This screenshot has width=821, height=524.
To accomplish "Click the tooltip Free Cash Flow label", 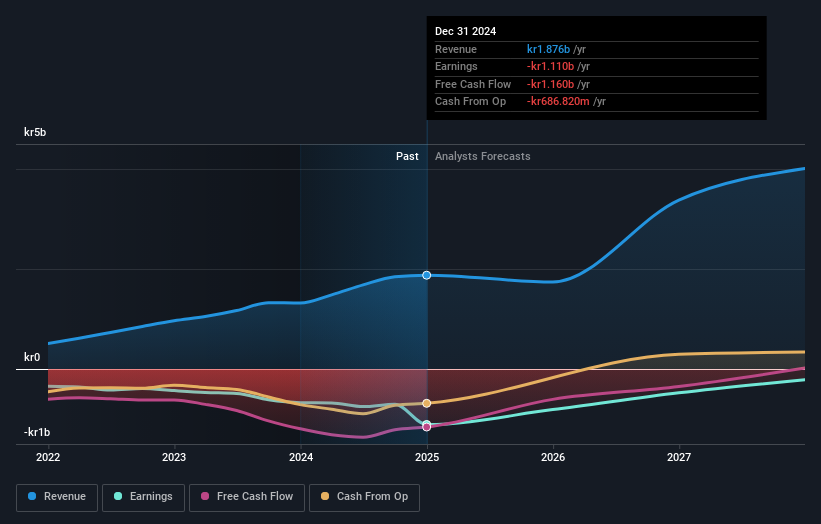I will pyautogui.click(x=473, y=84).
